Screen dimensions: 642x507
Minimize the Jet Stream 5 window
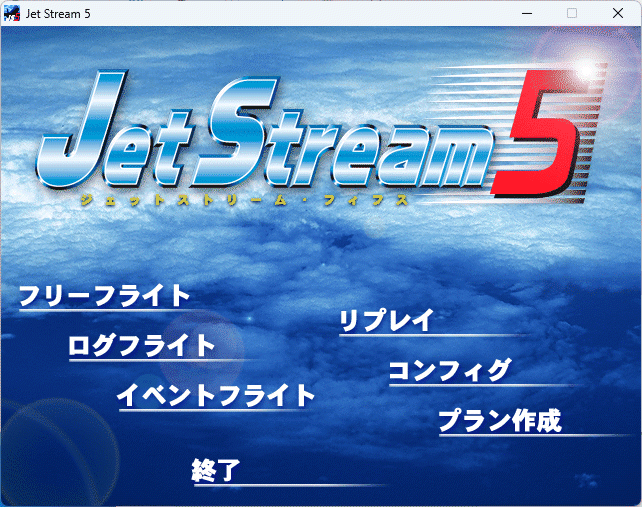[x=527, y=14]
